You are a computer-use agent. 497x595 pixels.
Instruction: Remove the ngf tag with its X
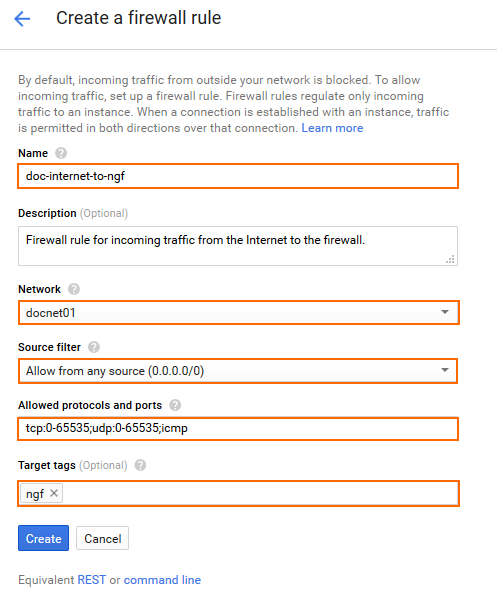54,493
